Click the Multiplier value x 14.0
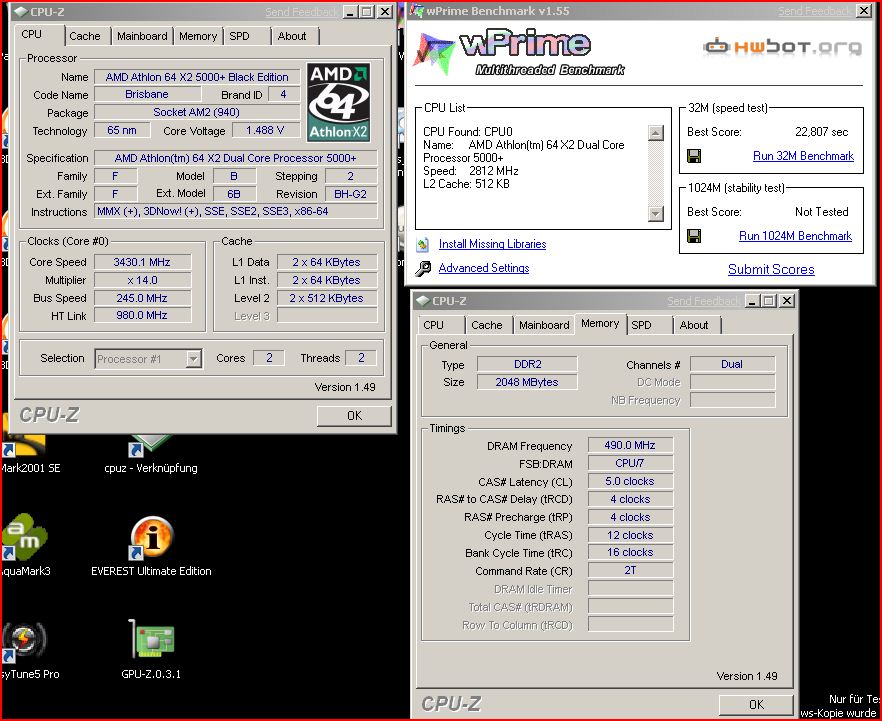 (x=142, y=280)
